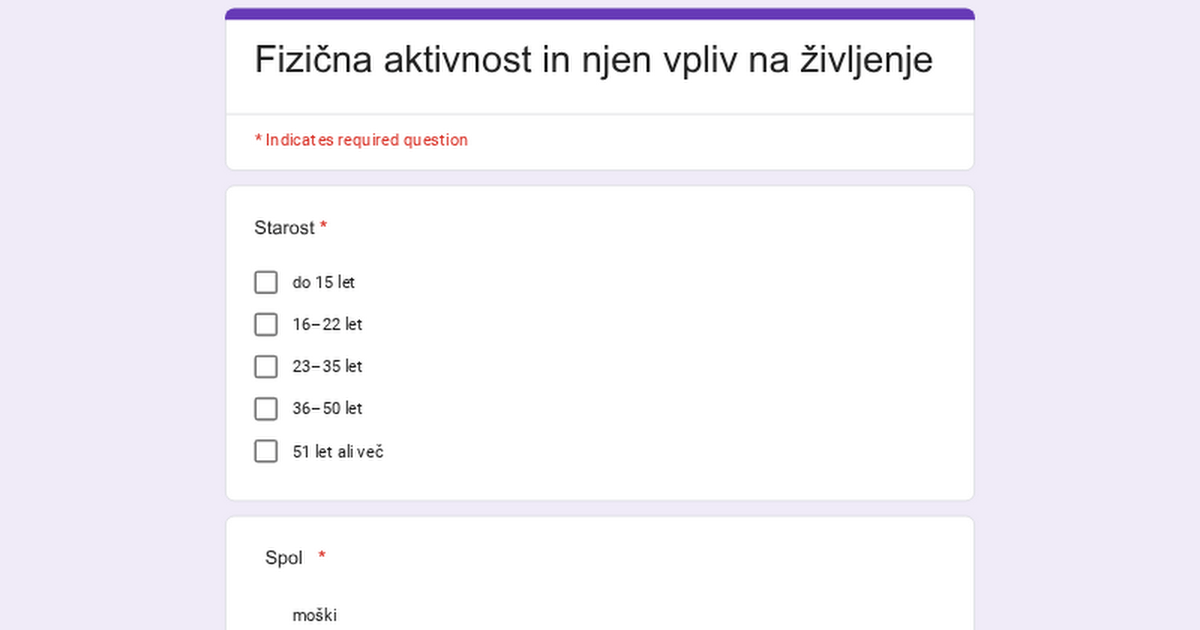Click the 'Starost' question heading
The image size is (1200, 630).
(x=284, y=228)
